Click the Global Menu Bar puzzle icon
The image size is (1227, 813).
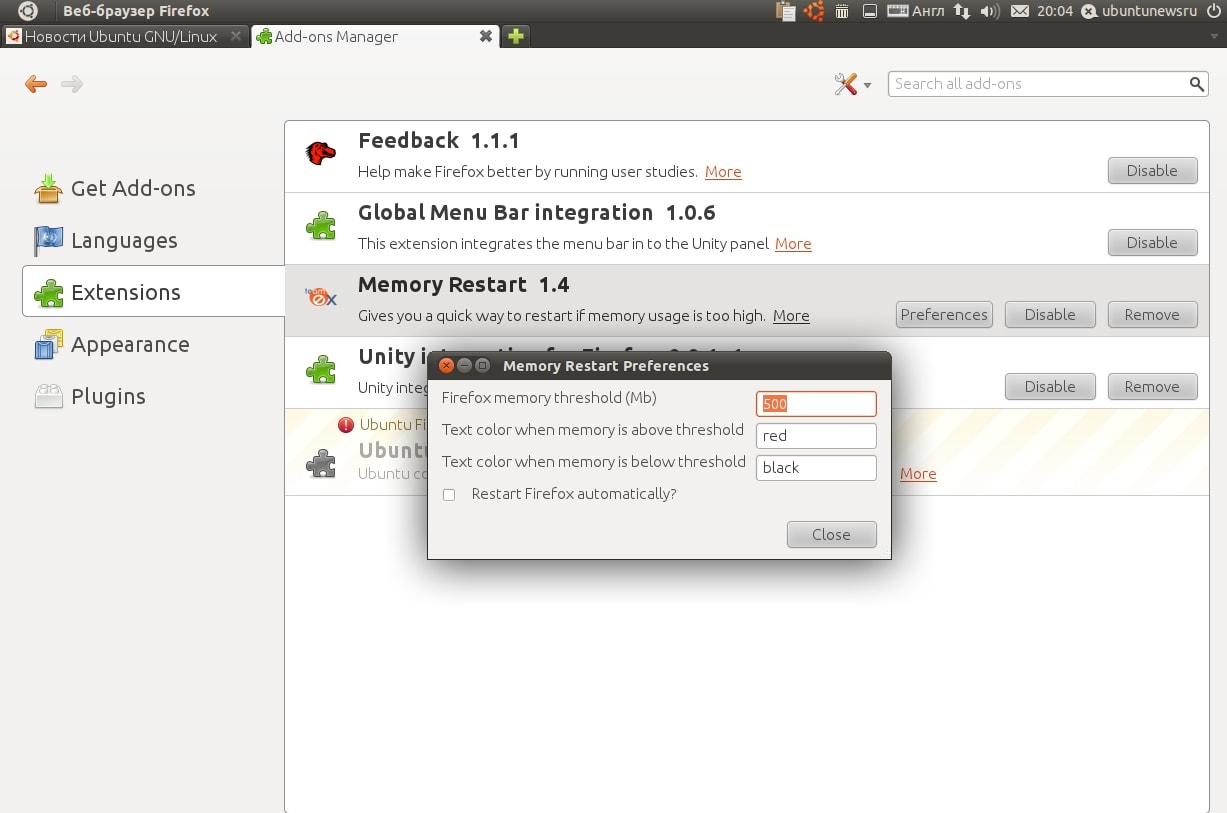[321, 226]
